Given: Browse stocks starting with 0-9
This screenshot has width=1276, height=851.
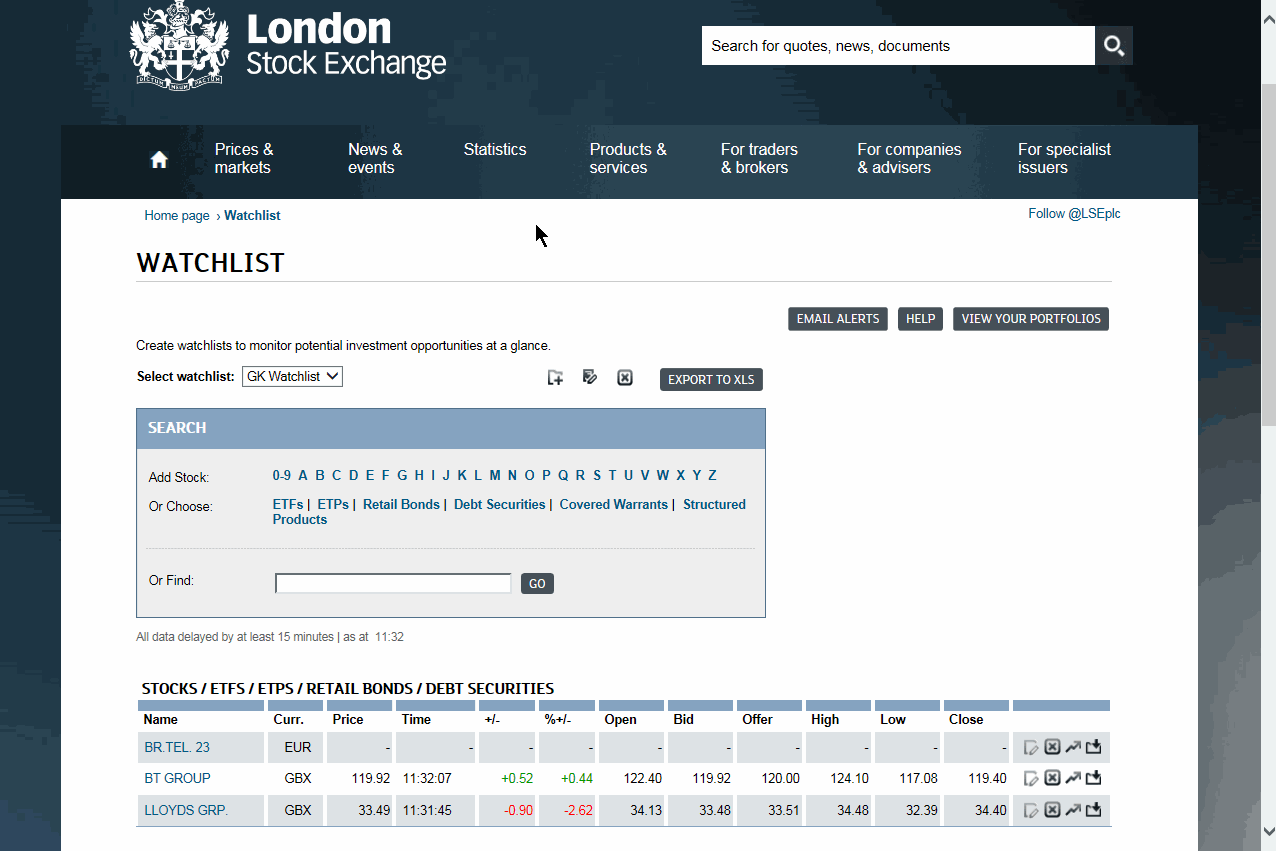Looking at the screenshot, I should click(x=282, y=476).
